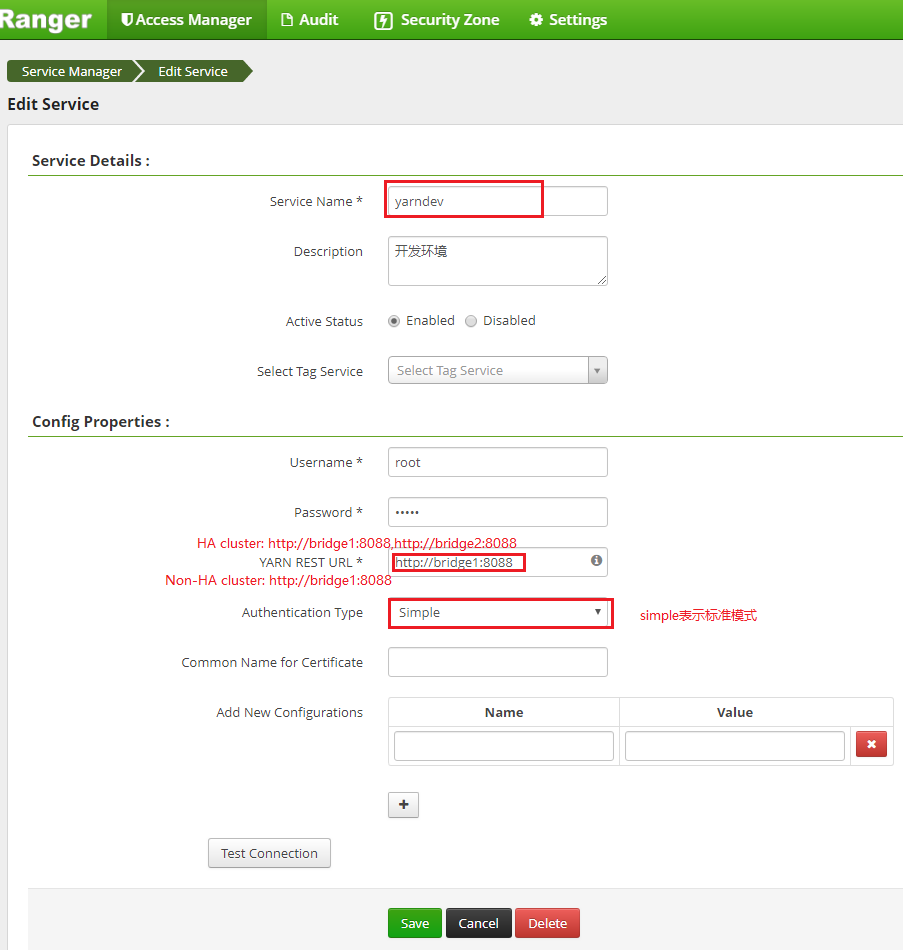Click the Service Details section title
Screen dimensions: 903x950
(x=91, y=161)
